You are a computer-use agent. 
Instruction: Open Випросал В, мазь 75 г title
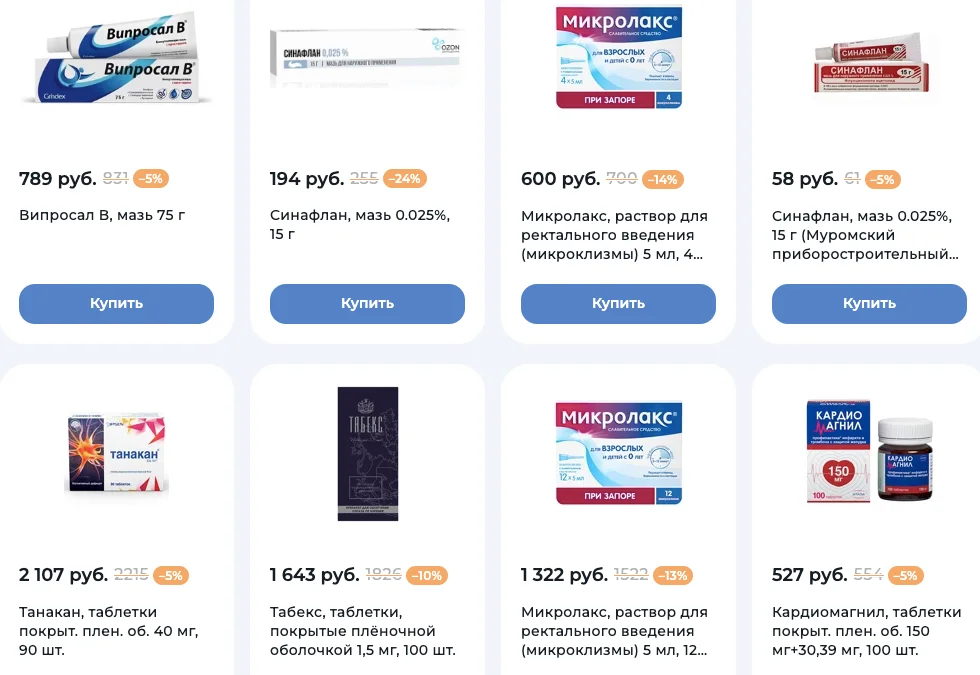click(x=102, y=215)
